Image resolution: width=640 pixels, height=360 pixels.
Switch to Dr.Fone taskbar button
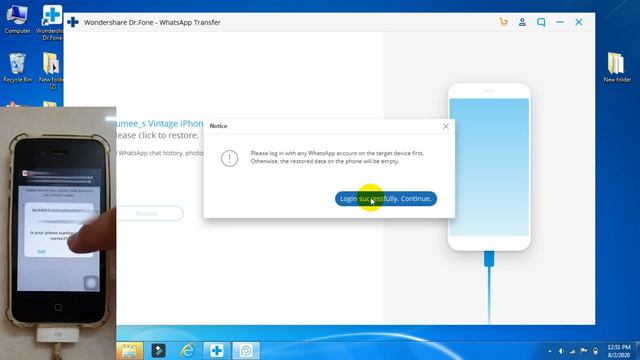(x=217, y=351)
